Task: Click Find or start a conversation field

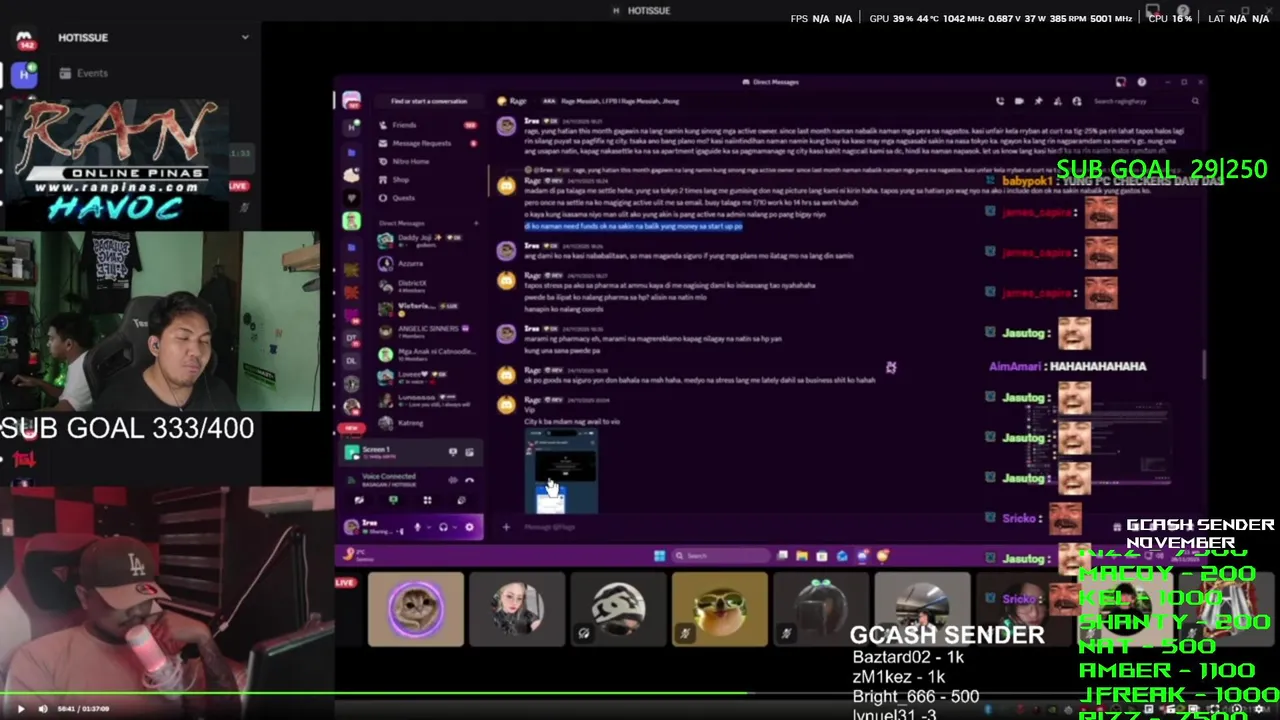Action: (428, 101)
